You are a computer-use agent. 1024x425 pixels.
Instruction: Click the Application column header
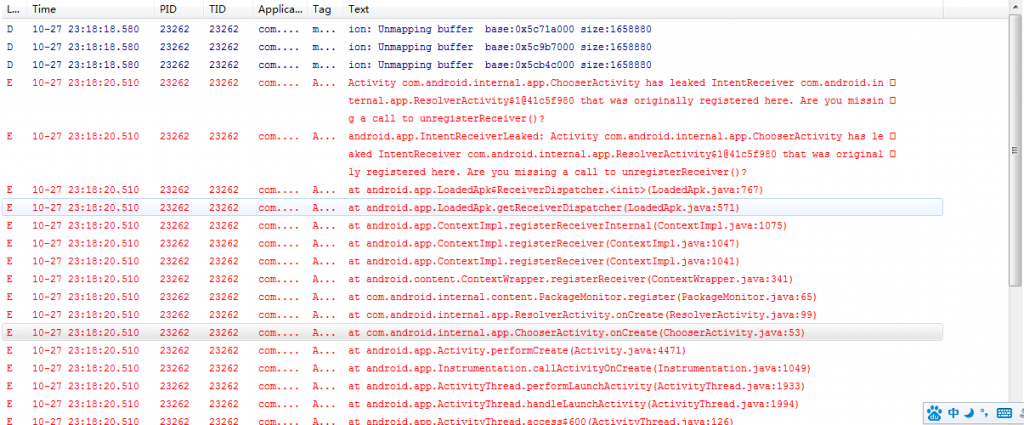[x=280, y=9]
